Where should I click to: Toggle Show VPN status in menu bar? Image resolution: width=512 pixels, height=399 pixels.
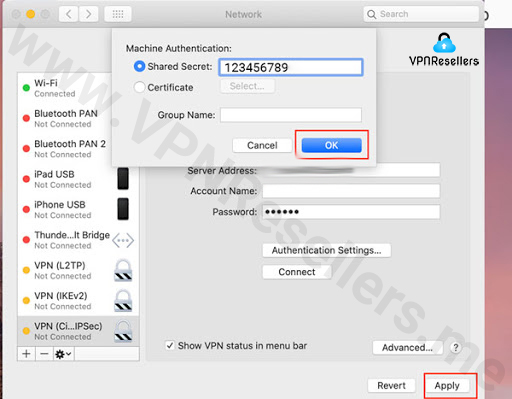point(170,346)
